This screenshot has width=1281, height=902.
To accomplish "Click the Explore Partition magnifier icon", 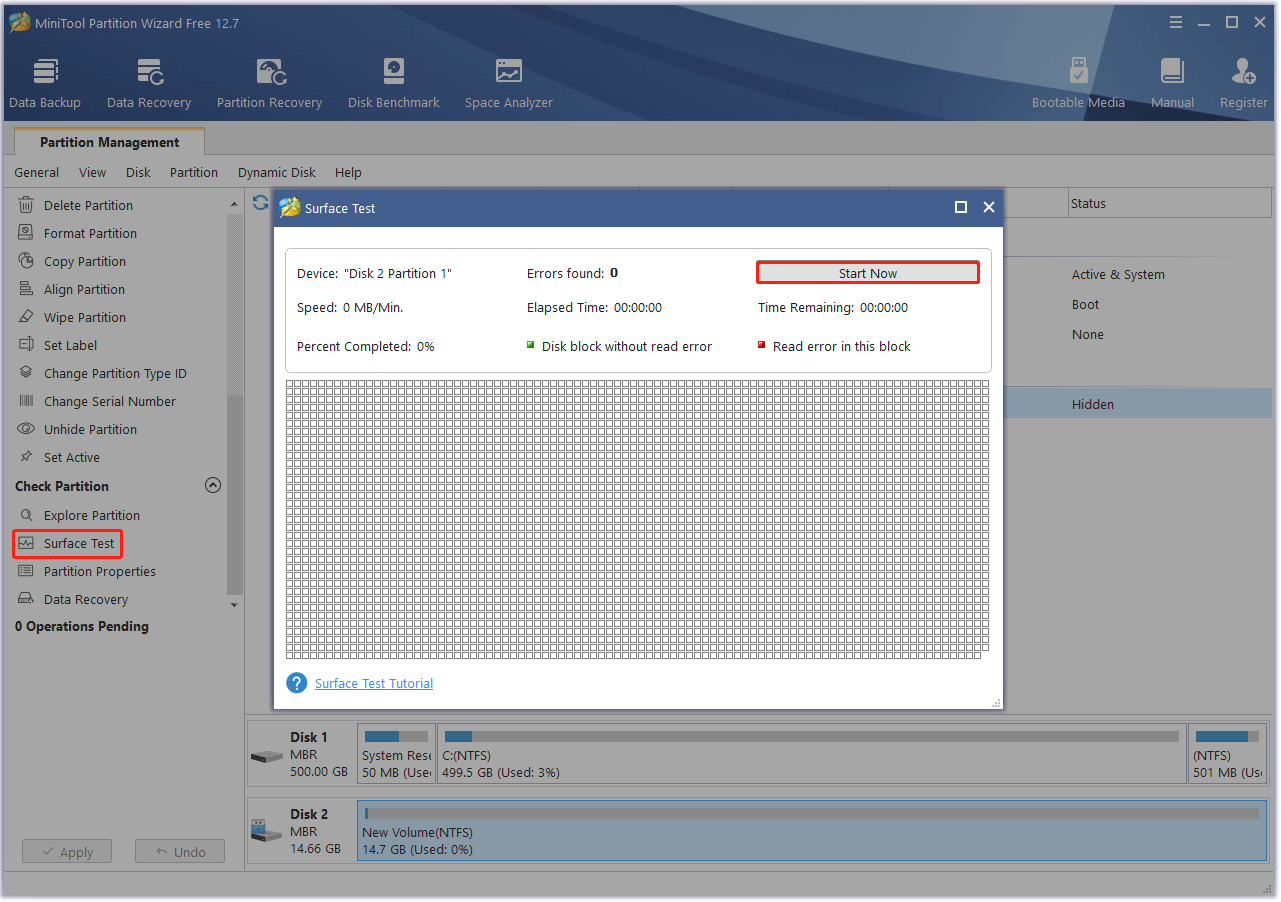I will click(x=26, y=515).
